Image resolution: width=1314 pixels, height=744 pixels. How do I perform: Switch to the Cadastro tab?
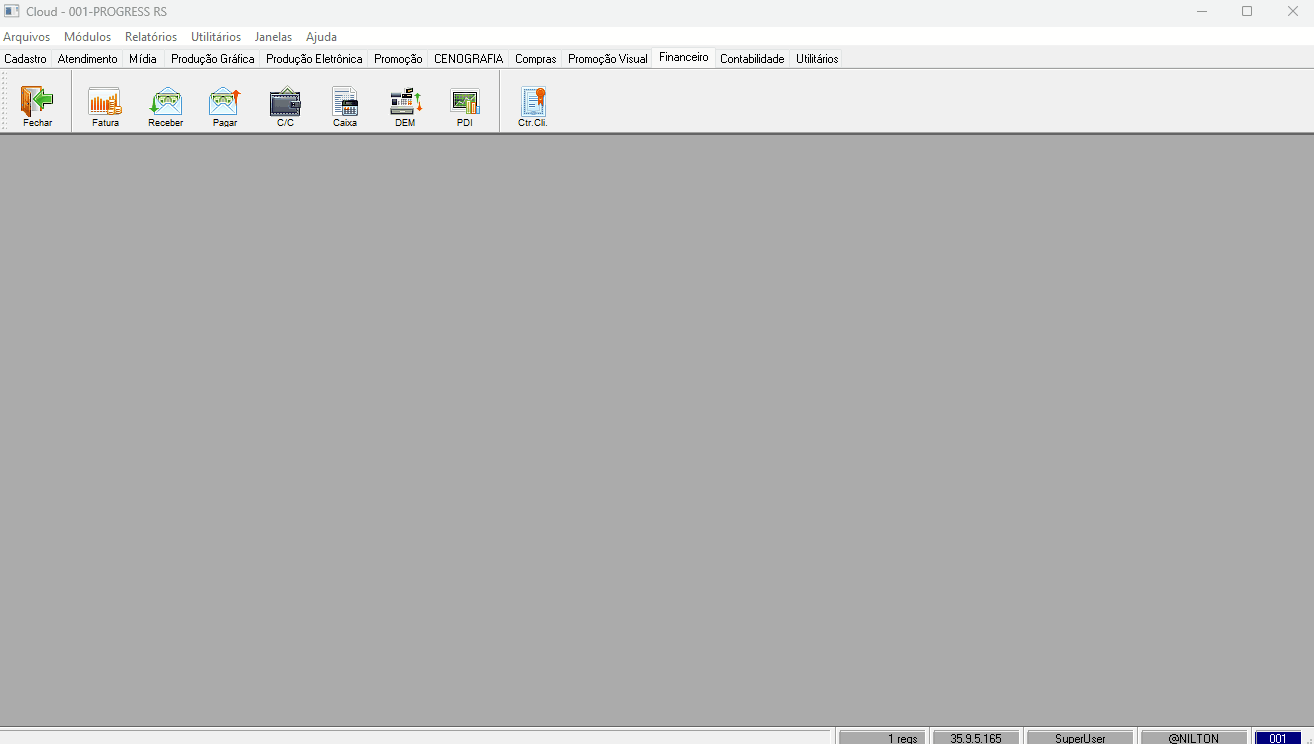26,59
